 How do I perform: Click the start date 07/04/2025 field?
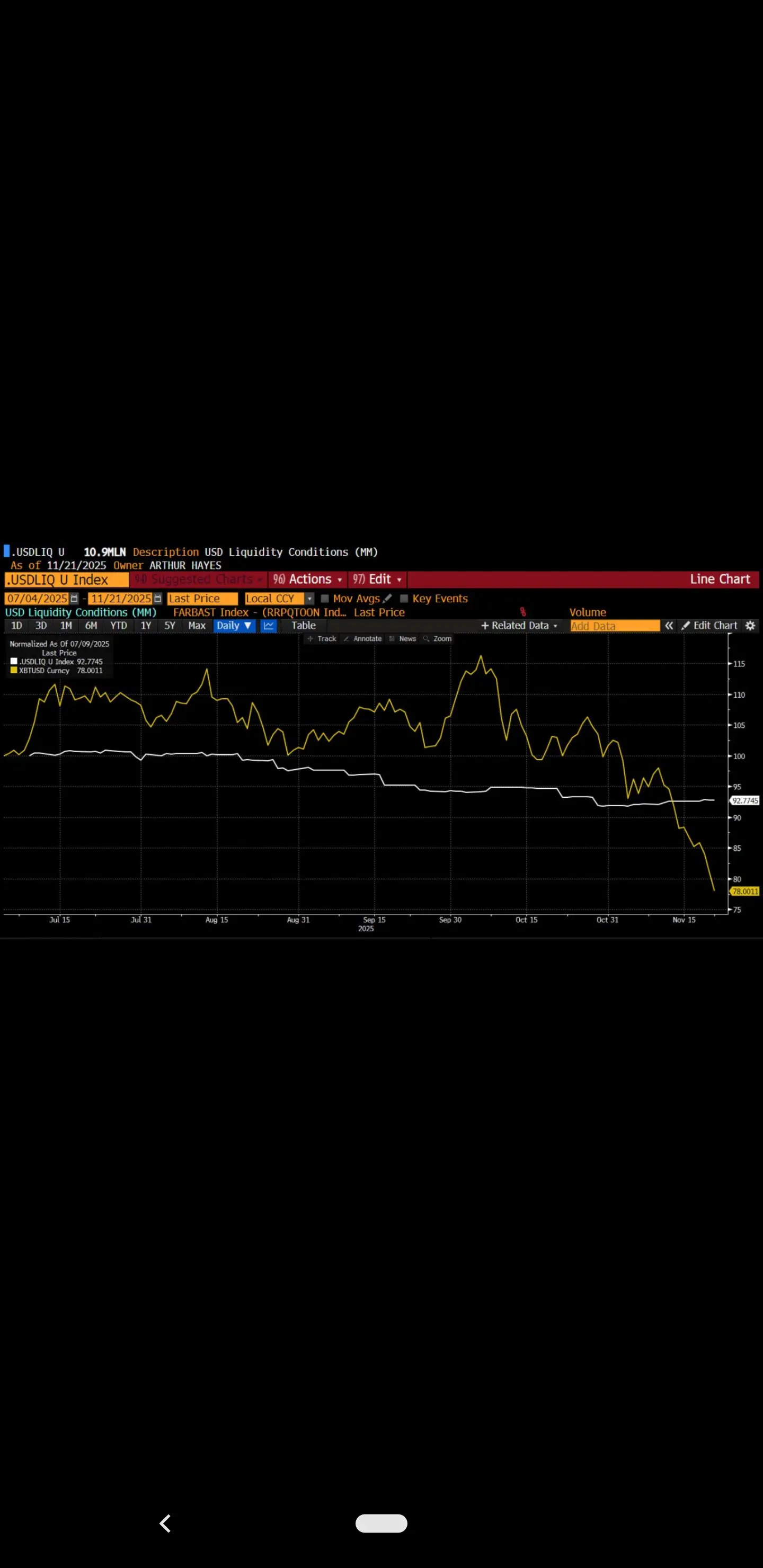pos(37,599)
